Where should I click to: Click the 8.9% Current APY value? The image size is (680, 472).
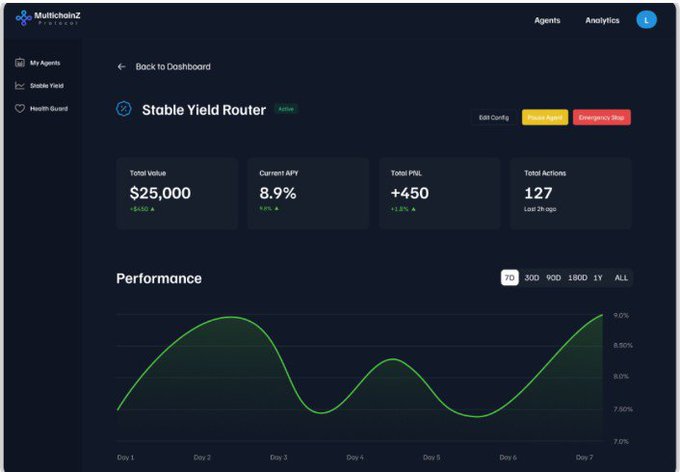tap(278, 193)
